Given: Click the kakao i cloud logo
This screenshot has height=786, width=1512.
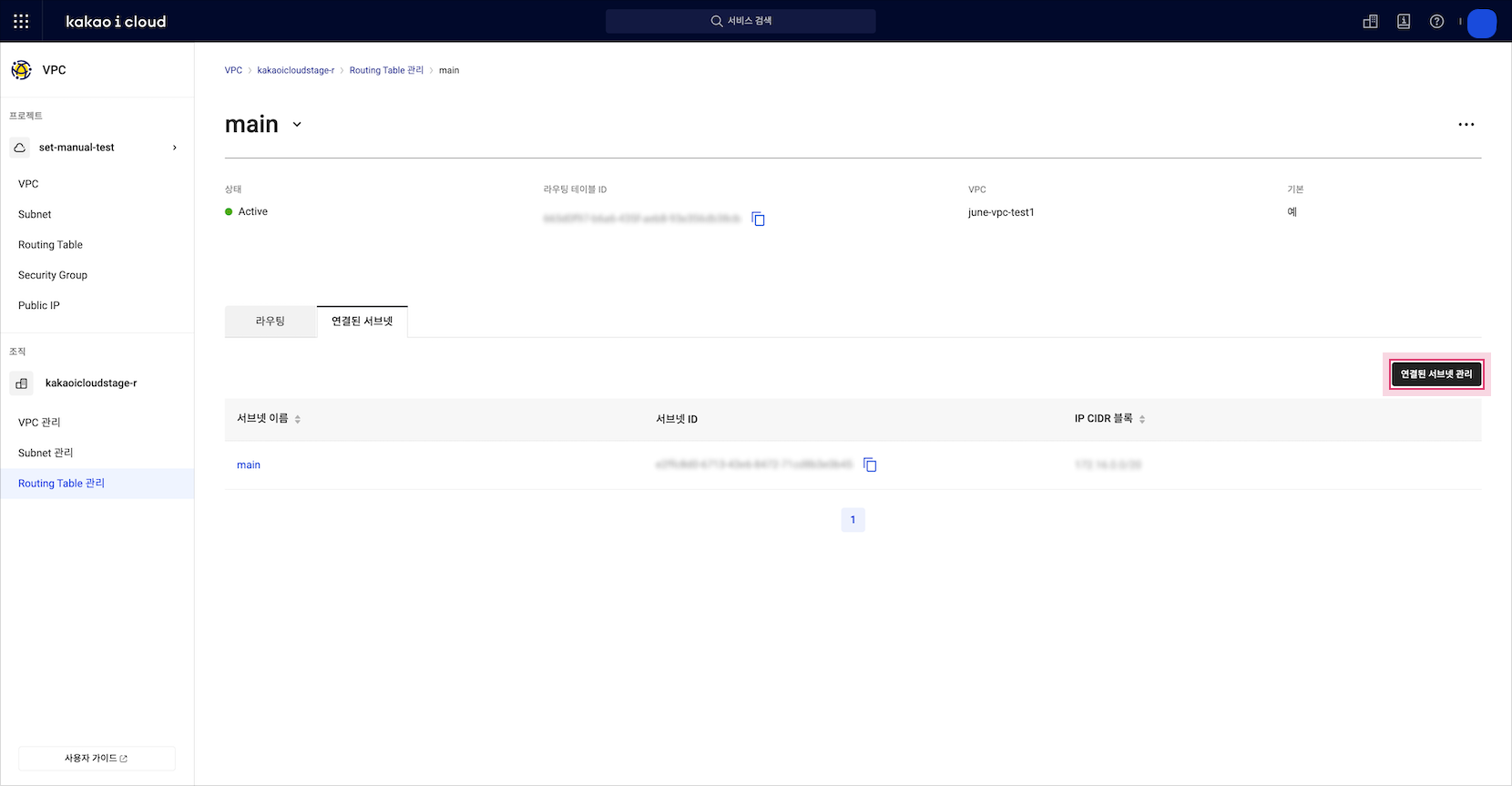Looking at the screenshot, I should pos(116,21).
